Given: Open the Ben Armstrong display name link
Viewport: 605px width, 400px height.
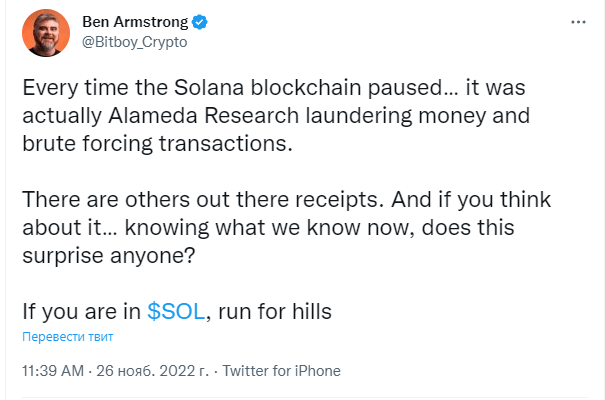Looking at the screenshot, I should click(135, 22).
